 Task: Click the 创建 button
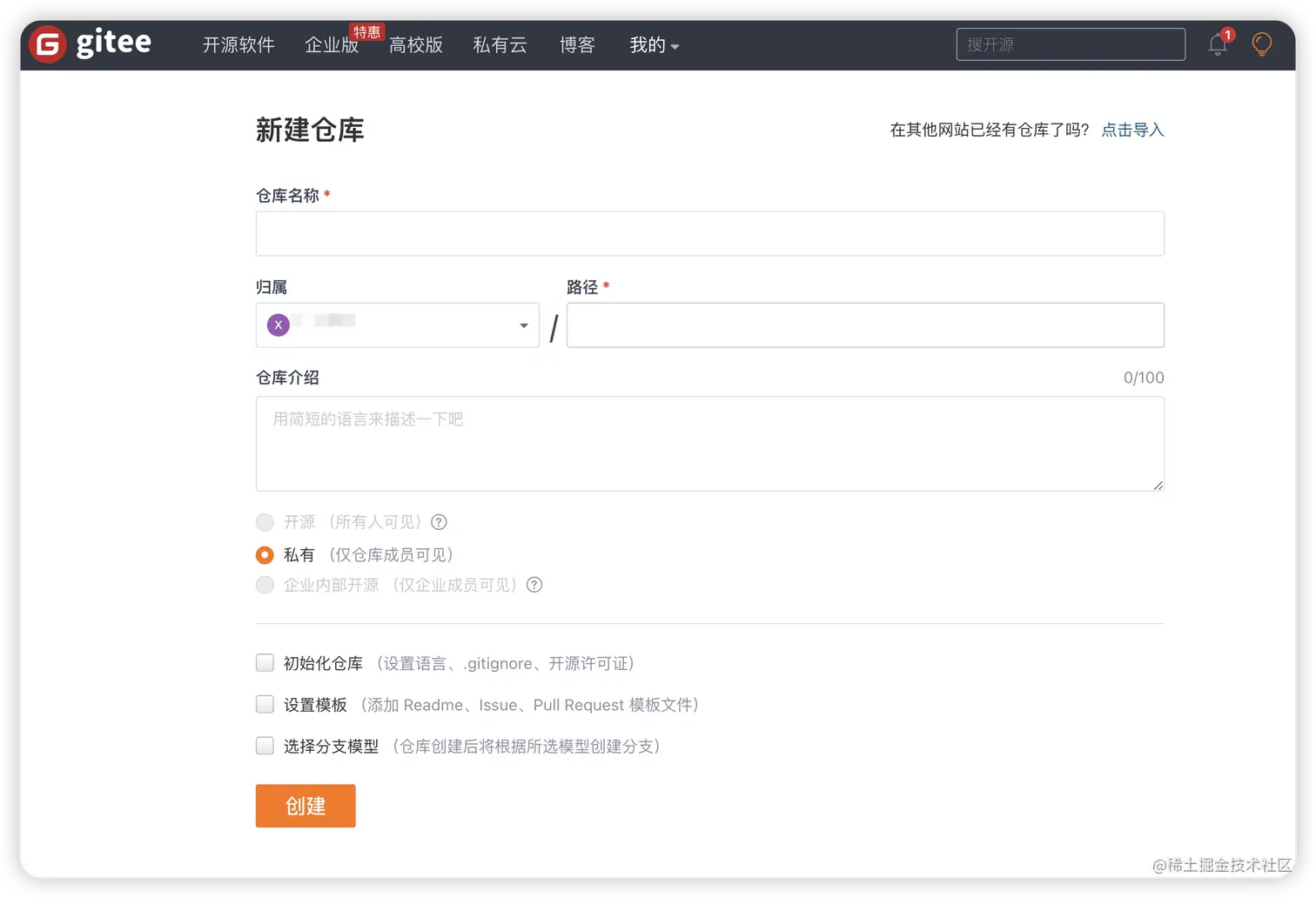click(305, 806)
